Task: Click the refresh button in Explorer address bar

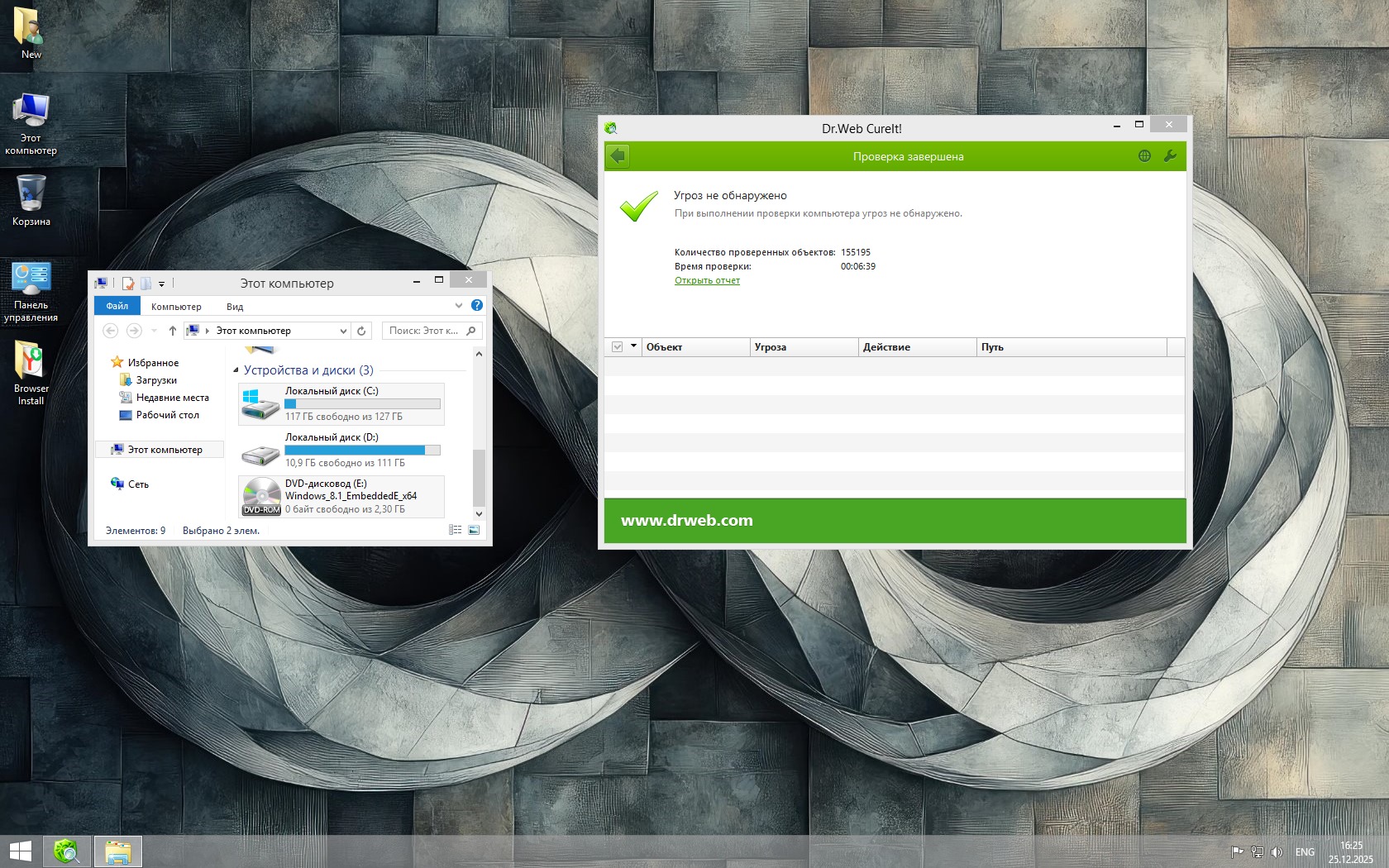Action: pos(361,331)
